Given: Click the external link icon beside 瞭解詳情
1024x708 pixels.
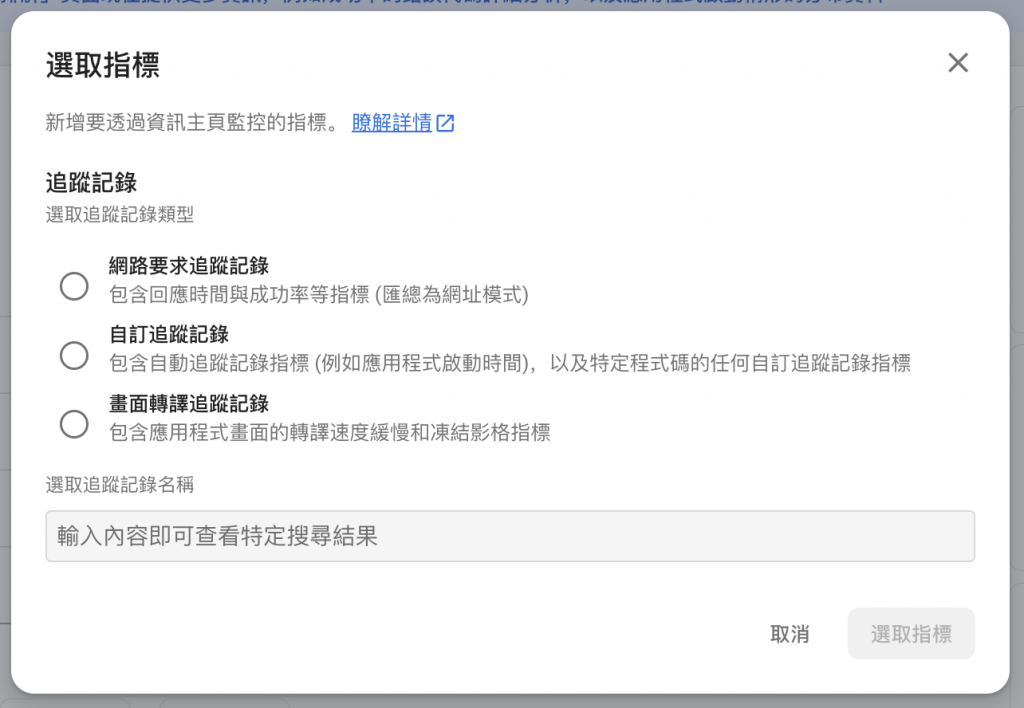Looking at the screenshot, I should click(445, 123).
